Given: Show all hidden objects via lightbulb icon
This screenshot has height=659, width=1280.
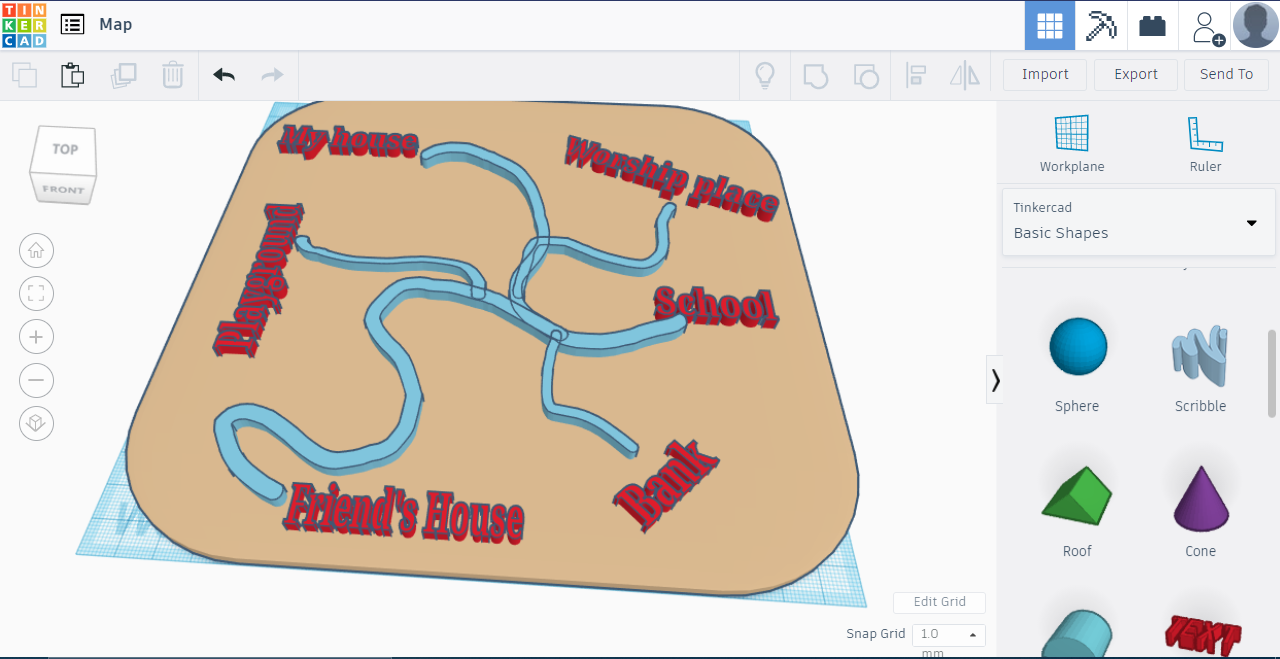Looking at the screenshot, I should tap(765, 74).
